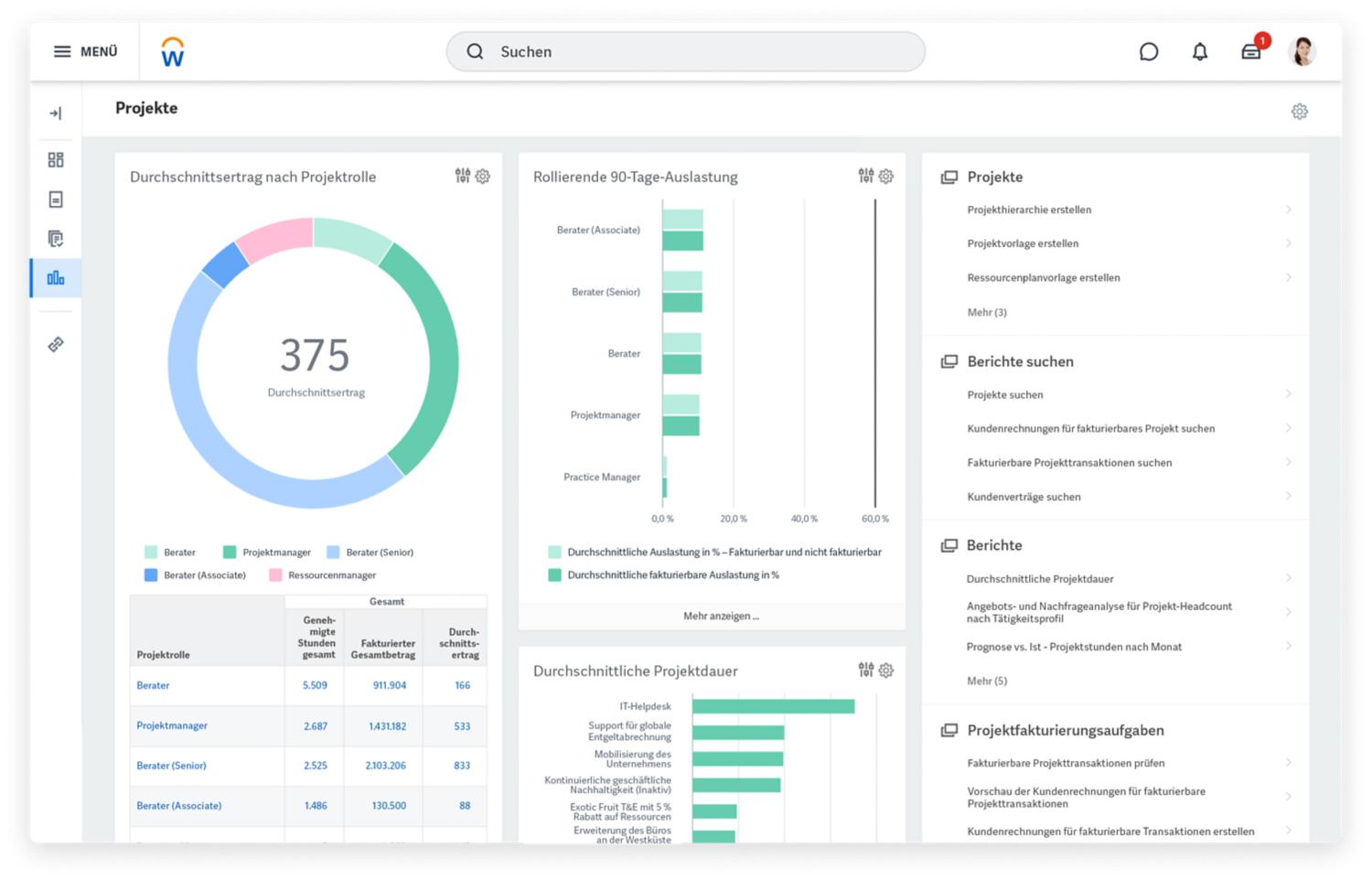
Task: Click the IT-Helpdesk bar in Projektdauer
Action: coord(774,706)
